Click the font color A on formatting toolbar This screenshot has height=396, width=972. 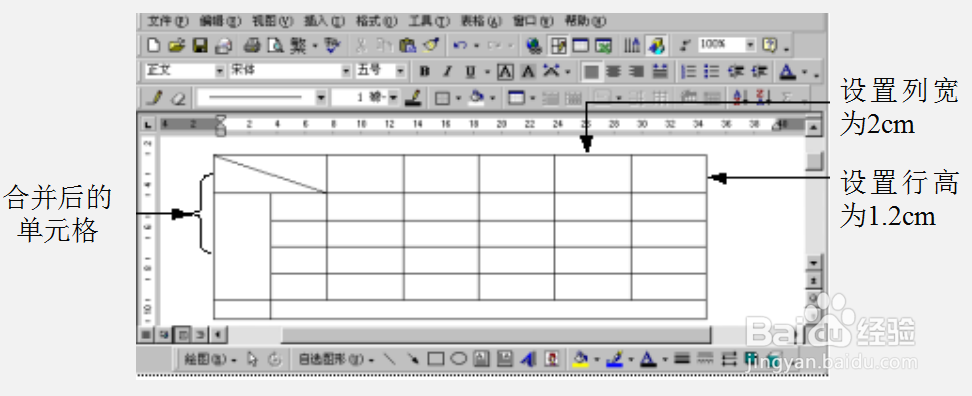click(x=787, y=71)
